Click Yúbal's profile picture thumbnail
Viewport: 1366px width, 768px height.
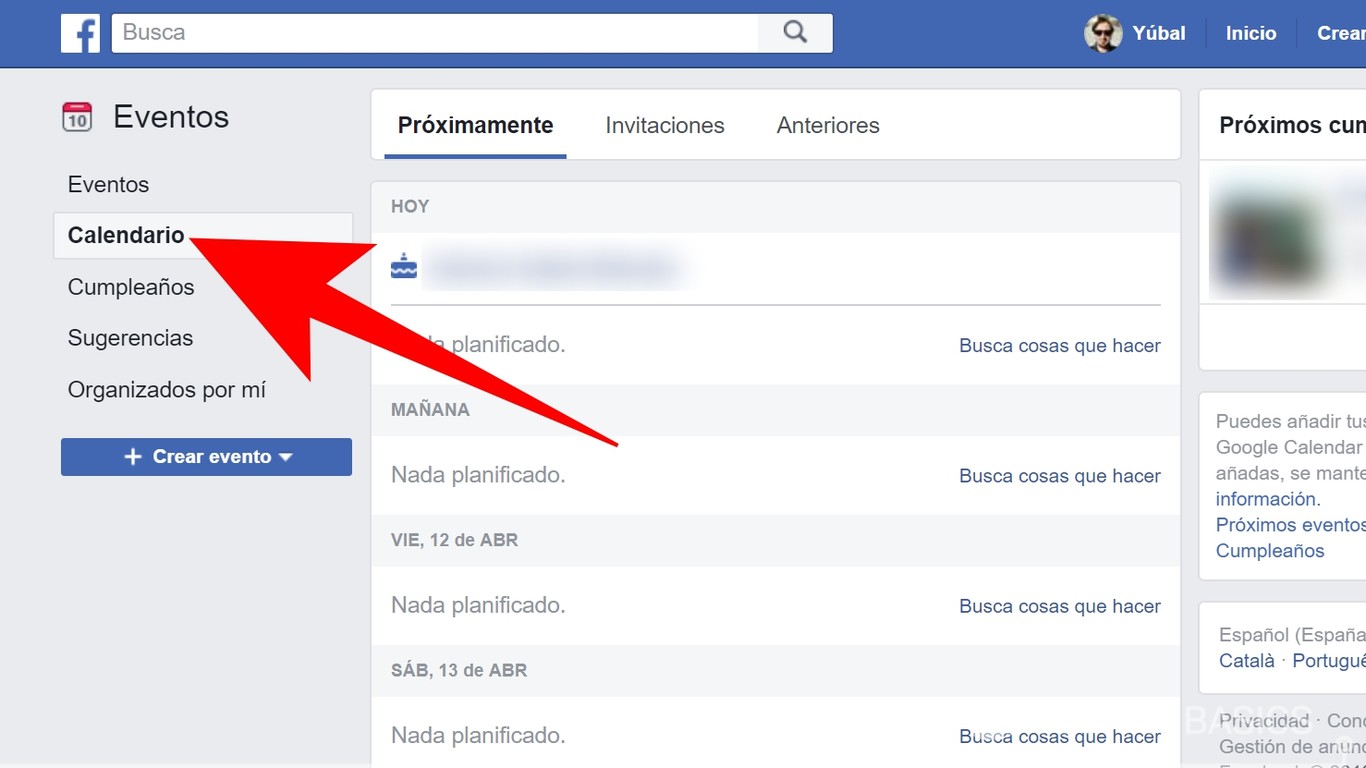(1103, 33)
